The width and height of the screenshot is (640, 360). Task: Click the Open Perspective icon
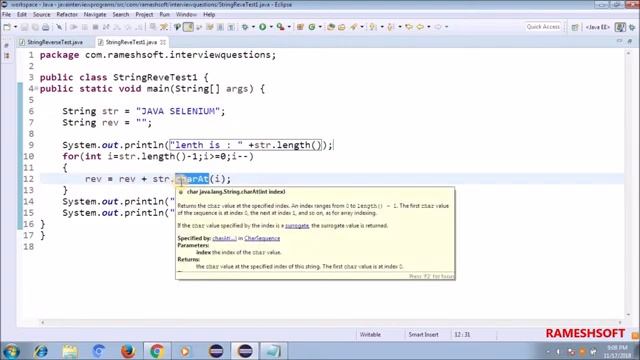[575, 27]
